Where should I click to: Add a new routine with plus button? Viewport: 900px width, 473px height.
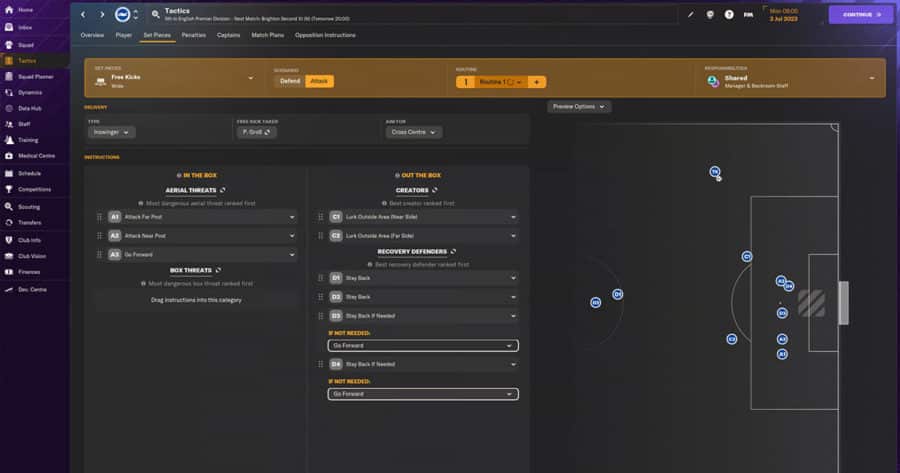(537, 82)
